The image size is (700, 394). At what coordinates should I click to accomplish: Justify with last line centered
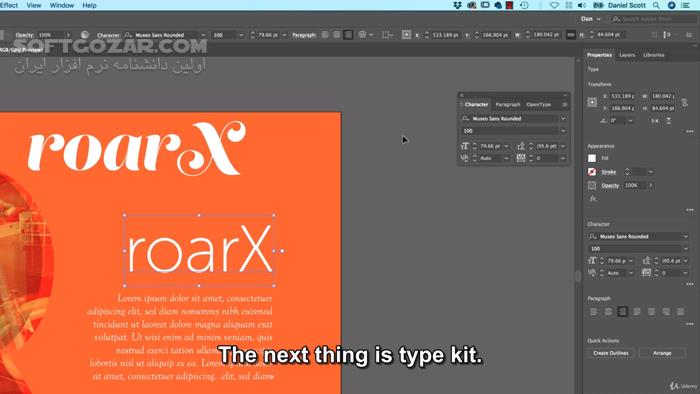click(651, 311)
